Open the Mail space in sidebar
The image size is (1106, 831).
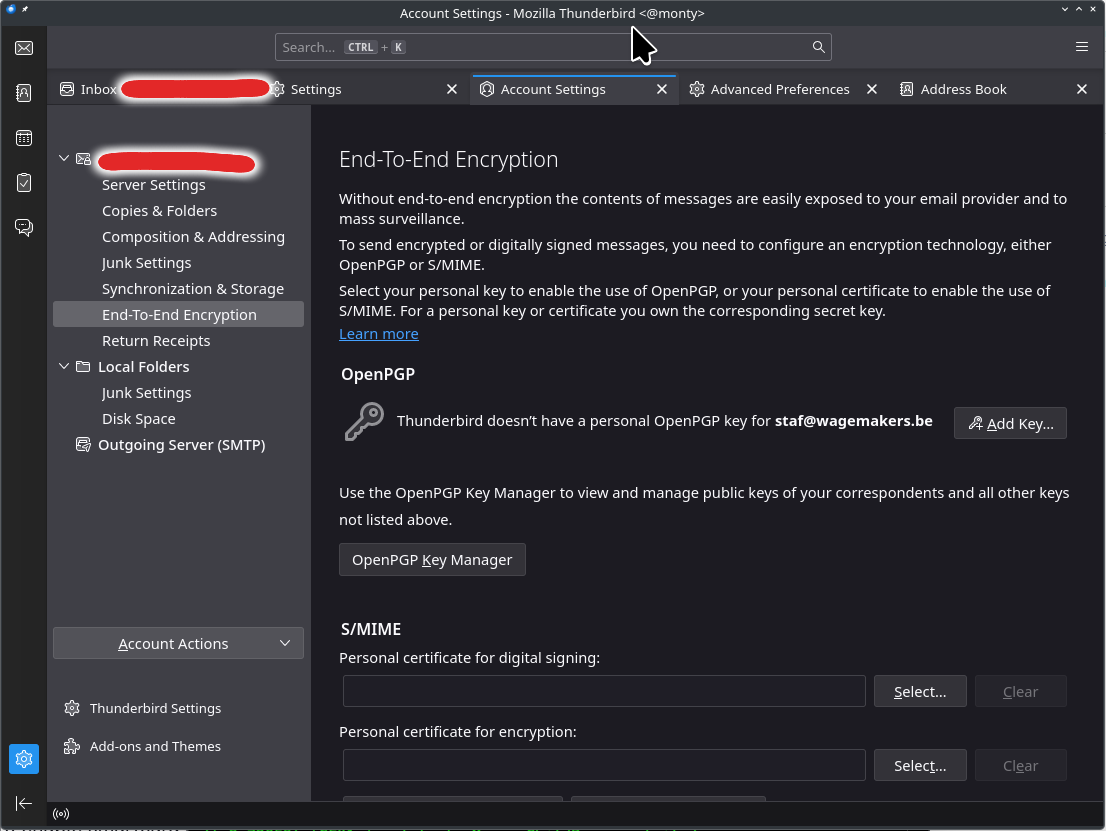point(24,48)
